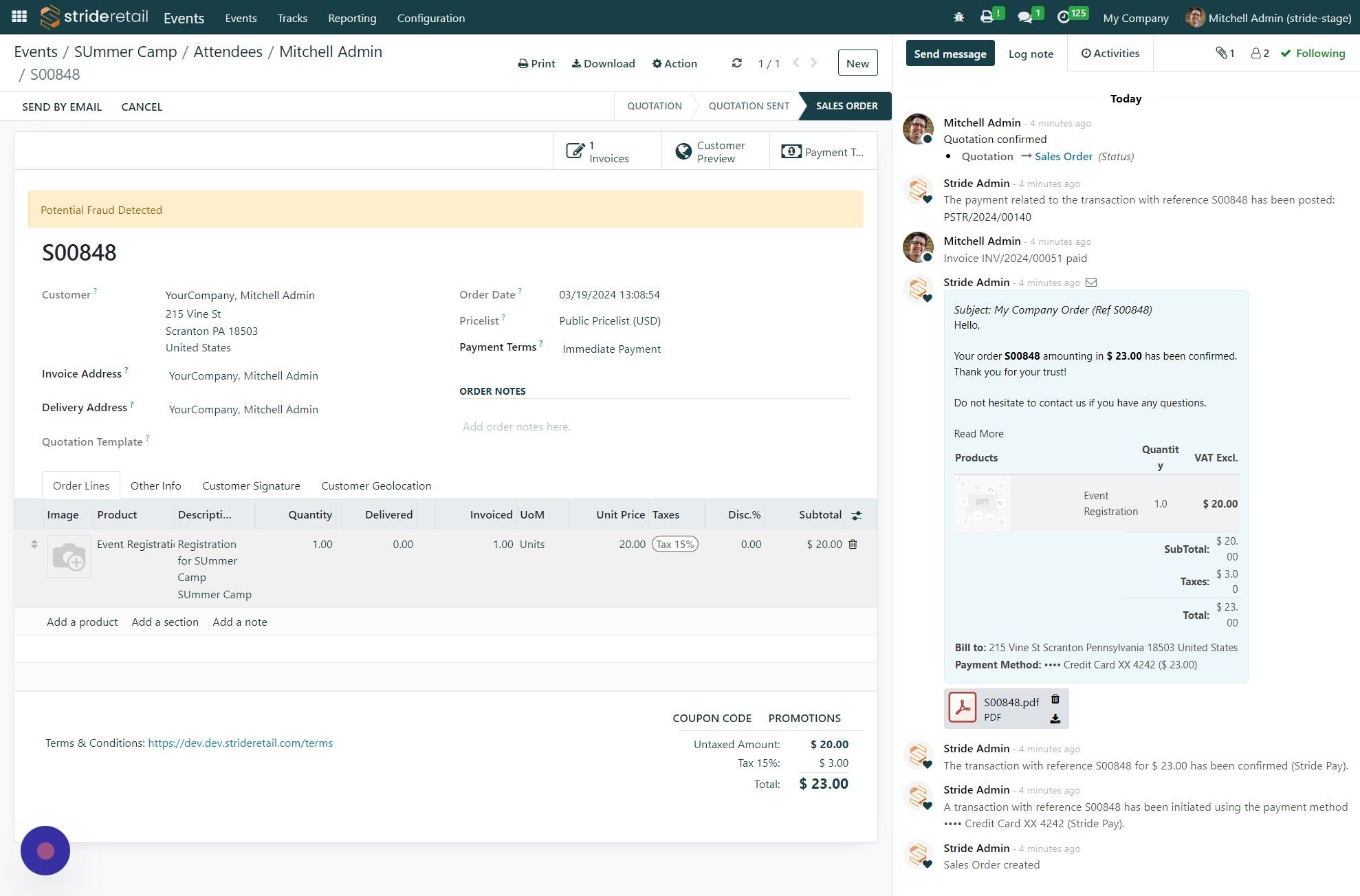Expand Read More in email message

[x=978, y=433]
